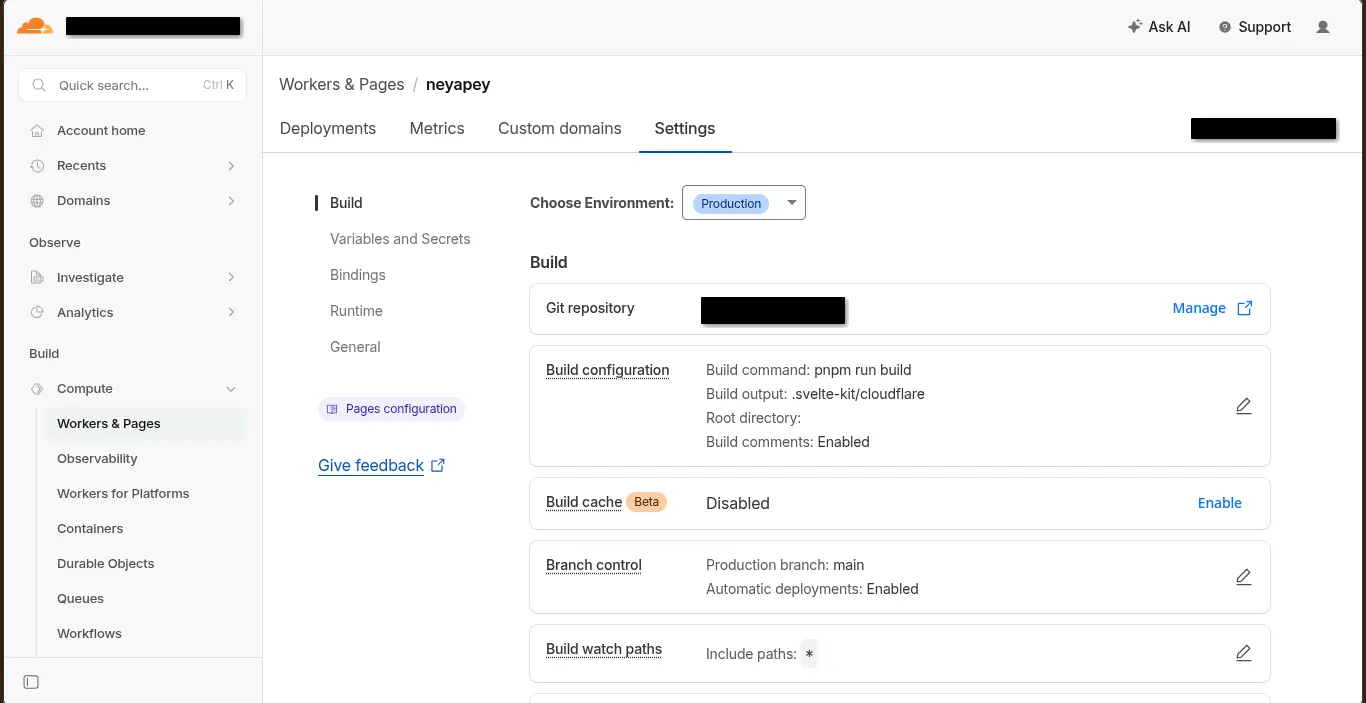Click the Quick search magnifier icon
This screenshot has width=1366, height=703.
39,85
